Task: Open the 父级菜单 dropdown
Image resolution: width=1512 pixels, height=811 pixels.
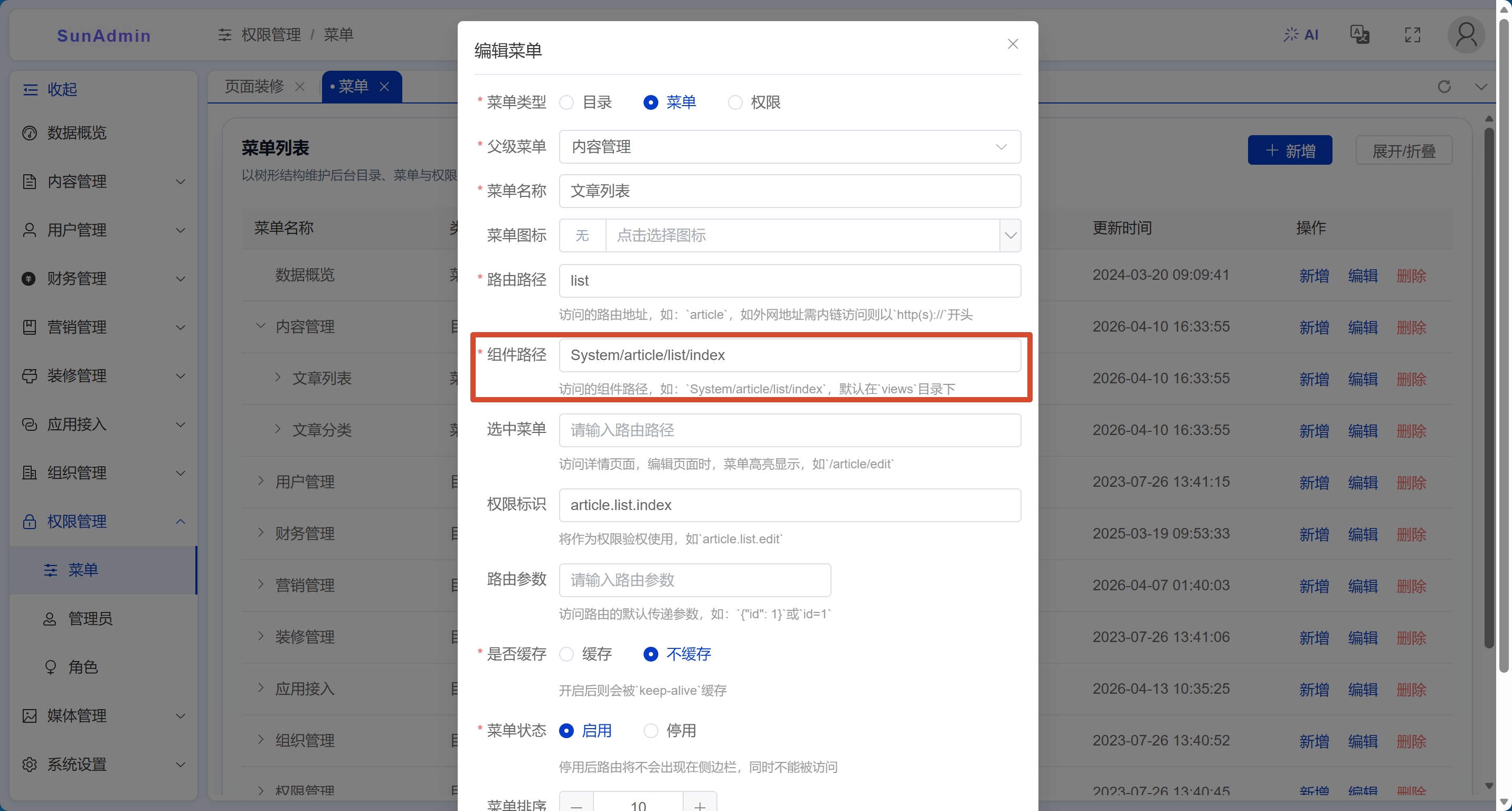Action: [789, 147]
